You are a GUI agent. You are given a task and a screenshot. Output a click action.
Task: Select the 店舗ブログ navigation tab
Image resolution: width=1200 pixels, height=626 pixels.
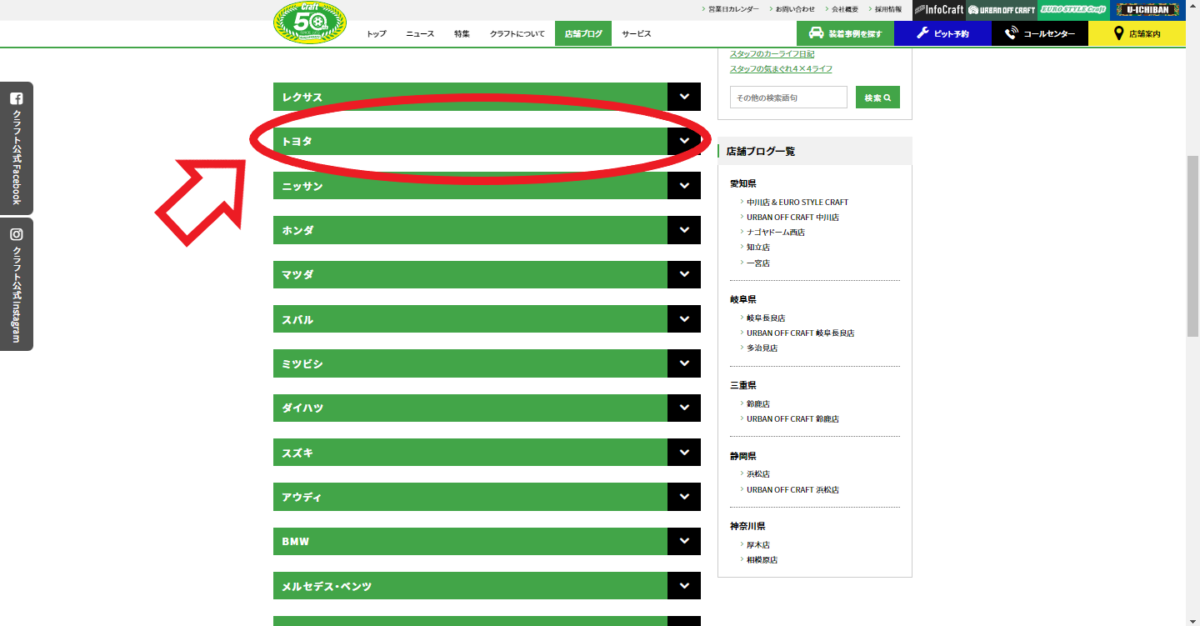pos(583,33)
